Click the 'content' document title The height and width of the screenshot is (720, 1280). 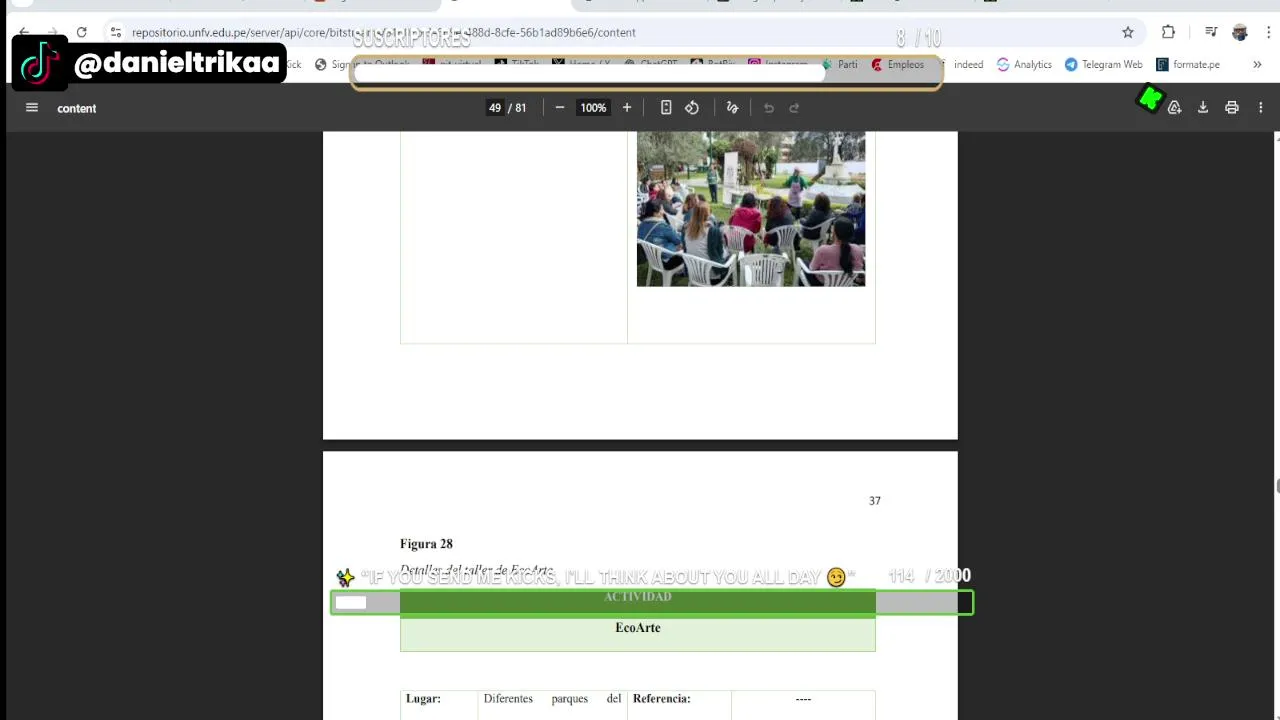pos(77,108)
